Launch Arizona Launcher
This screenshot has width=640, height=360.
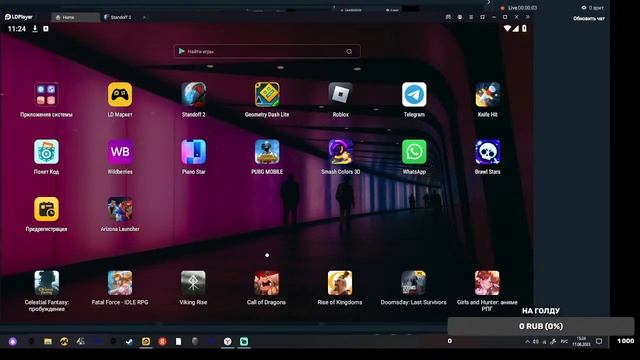pyautogui.click(x=120, y=209)
